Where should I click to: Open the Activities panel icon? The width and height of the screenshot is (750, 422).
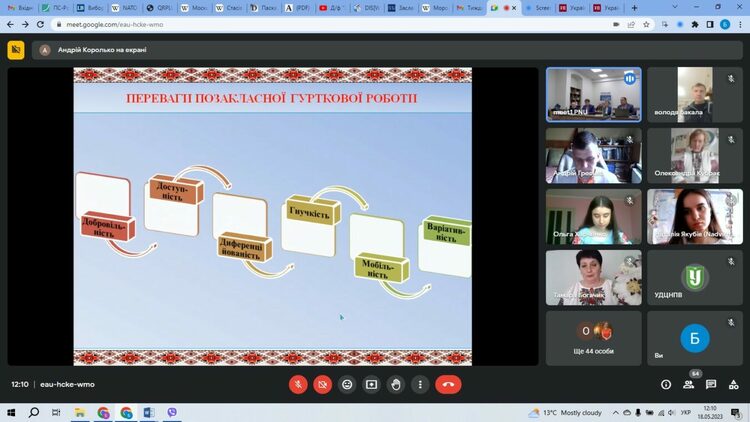pos(734,384)
